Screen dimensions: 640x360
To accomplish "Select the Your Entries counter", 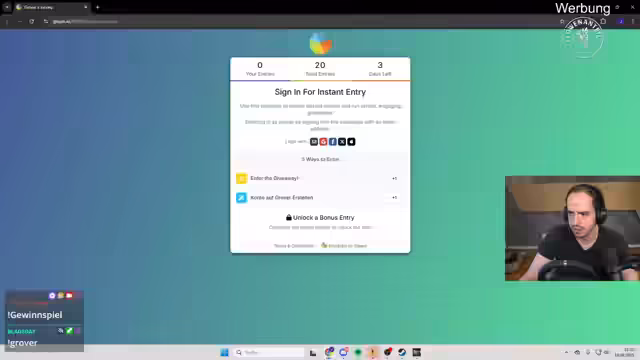I will click(x=260, y=69).
